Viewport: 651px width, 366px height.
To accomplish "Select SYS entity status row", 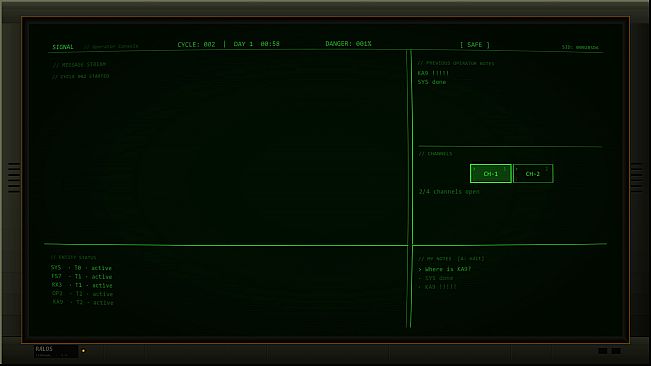I will pyautogui.click(x=81, y=268).
